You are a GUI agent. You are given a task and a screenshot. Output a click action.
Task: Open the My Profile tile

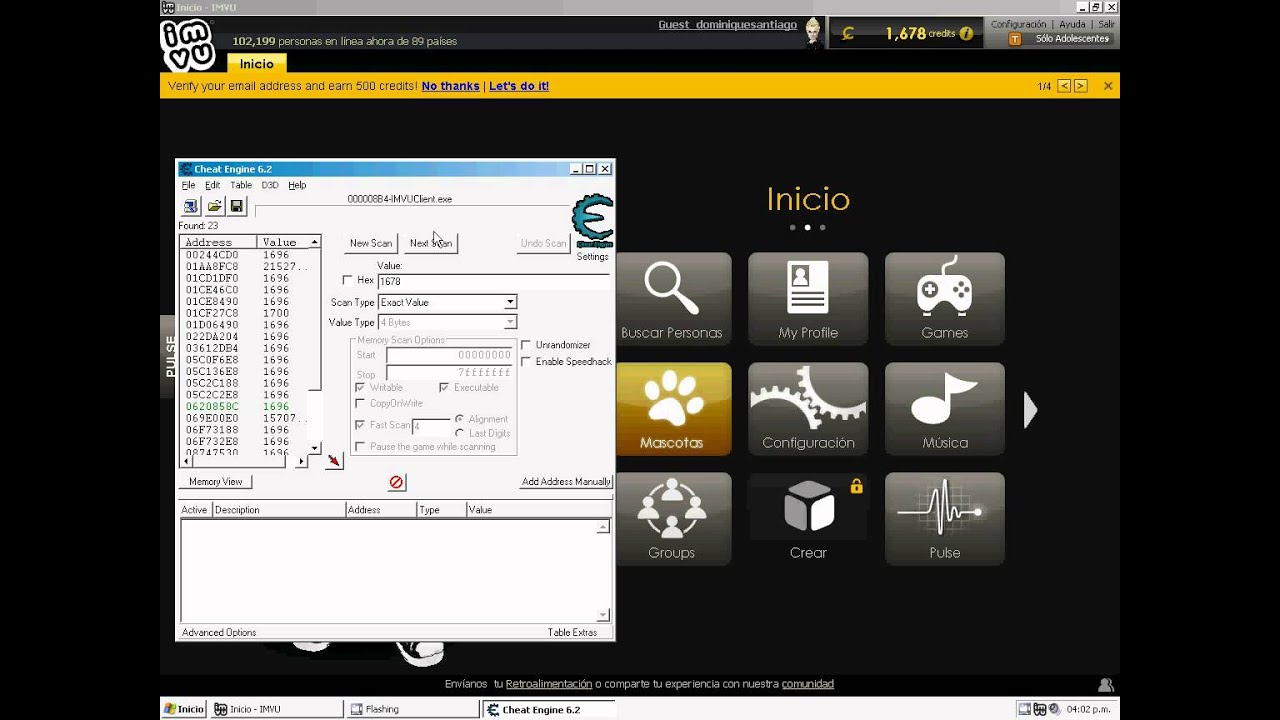click(808, 299)
